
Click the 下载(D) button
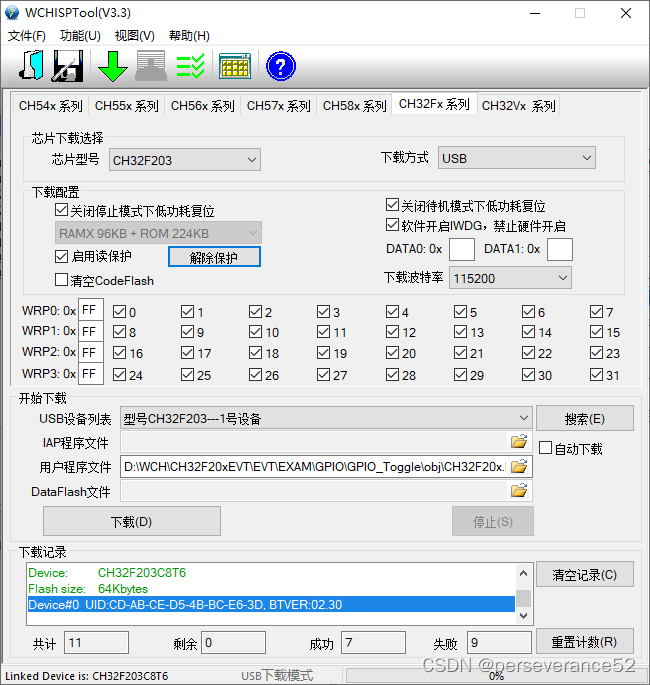[x=131, y=521]
